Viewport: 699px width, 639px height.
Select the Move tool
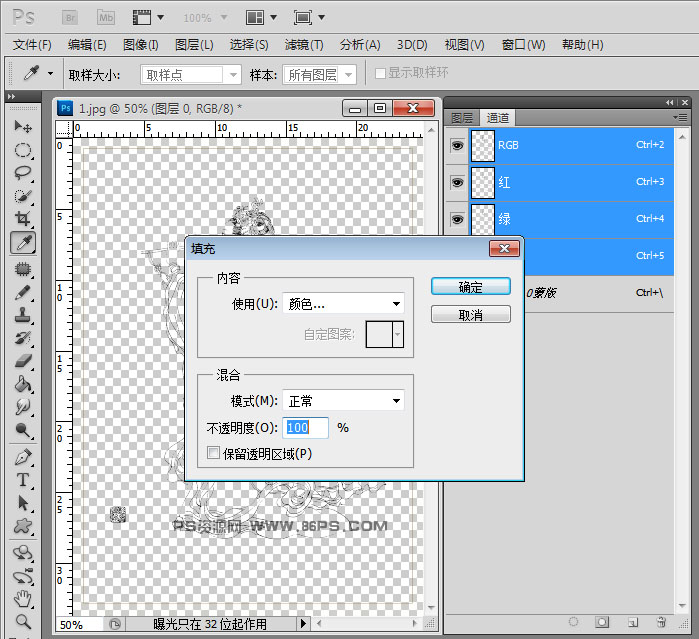click(x=23, y=126)
